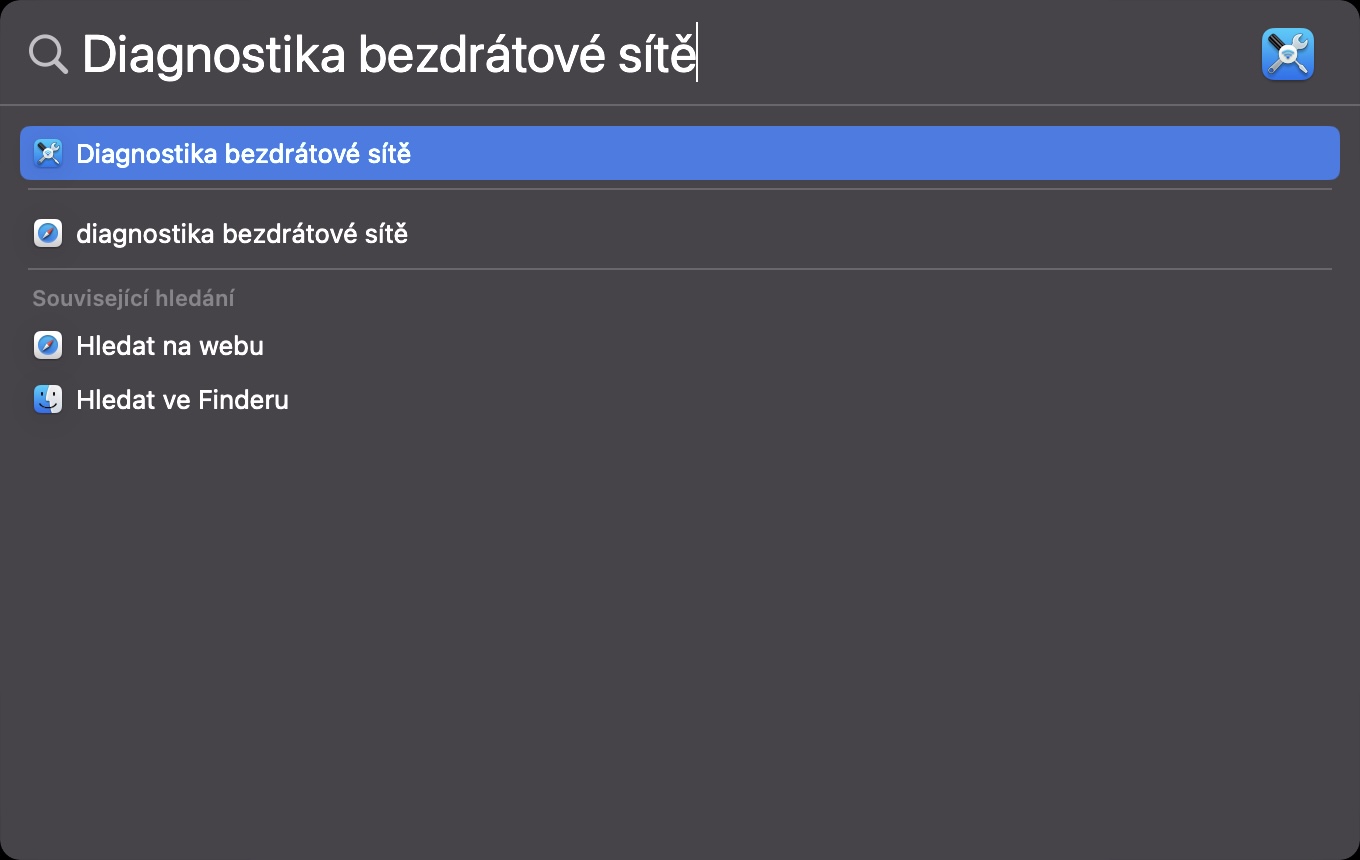Click the right end of the highlighted result row
Image resolution: width=1360 pixels, height=860 pixels.
1300,153
